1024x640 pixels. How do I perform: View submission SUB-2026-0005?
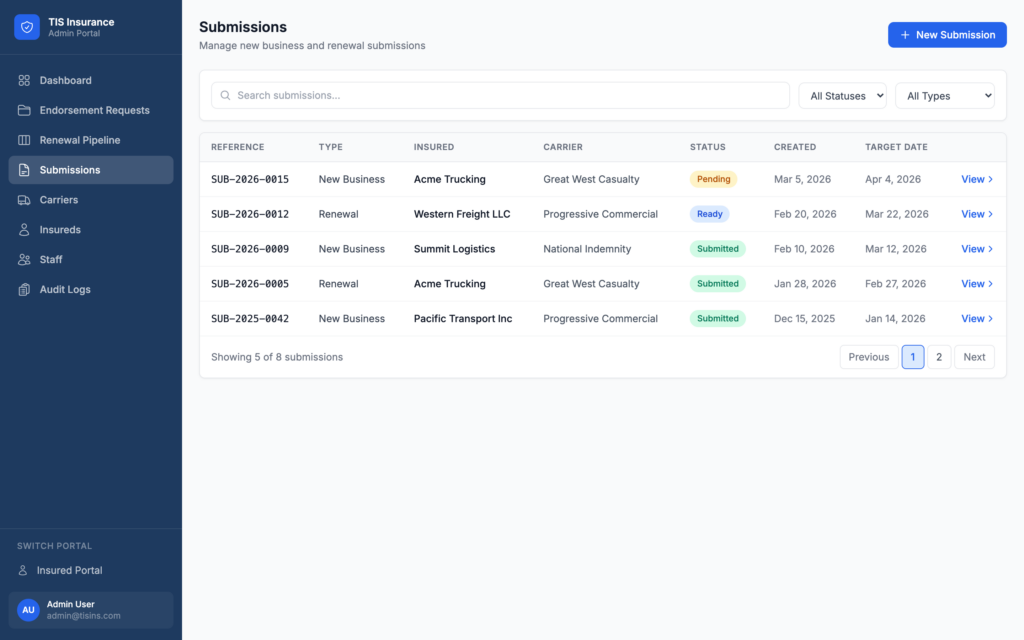(977, 283)
